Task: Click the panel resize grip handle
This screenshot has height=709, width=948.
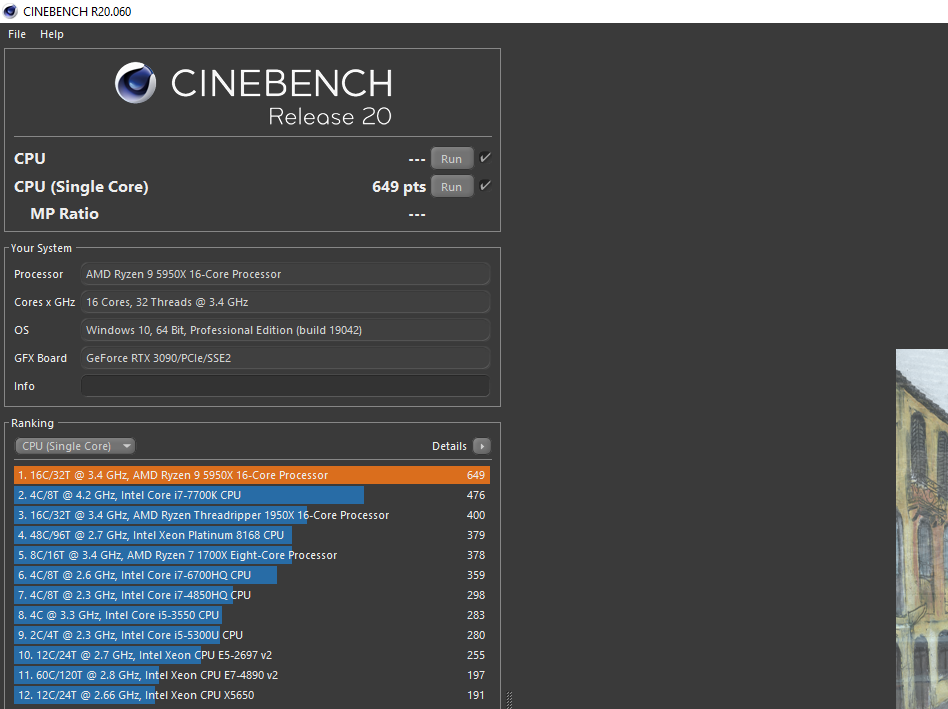Action: point(509,700)
